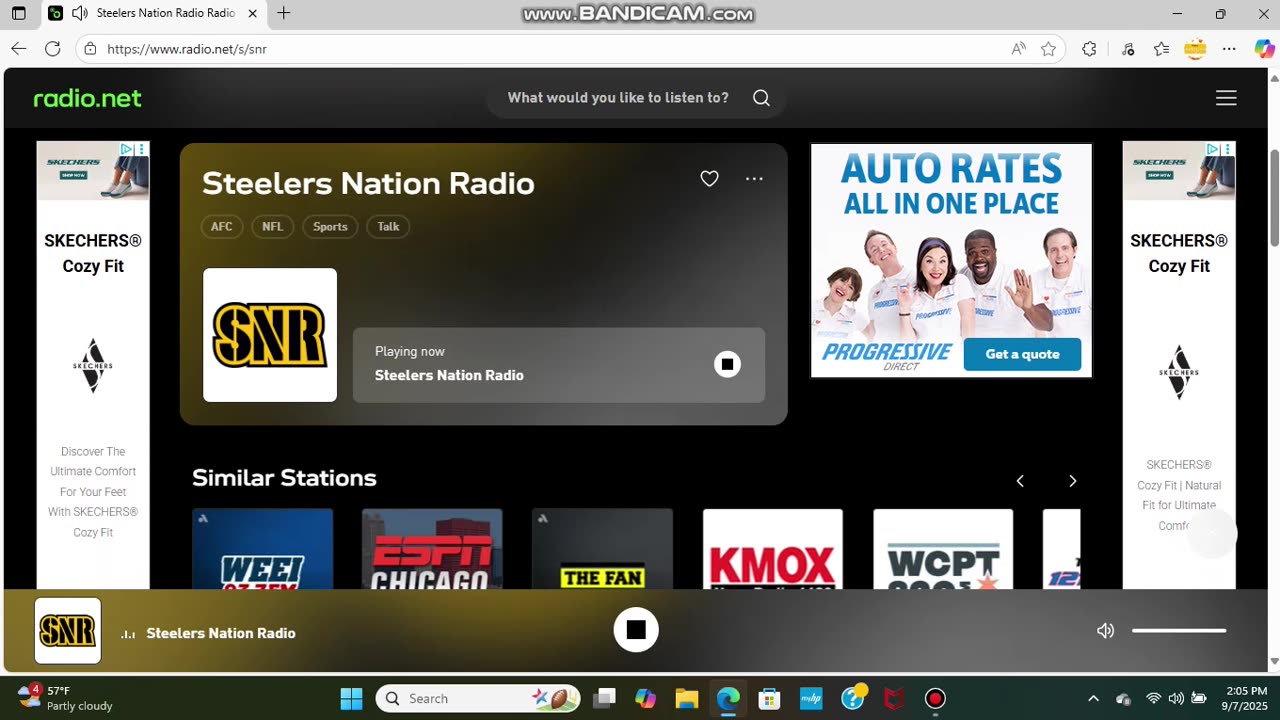
Task: Click the taskbar Search box
Action: pos(478,698)
